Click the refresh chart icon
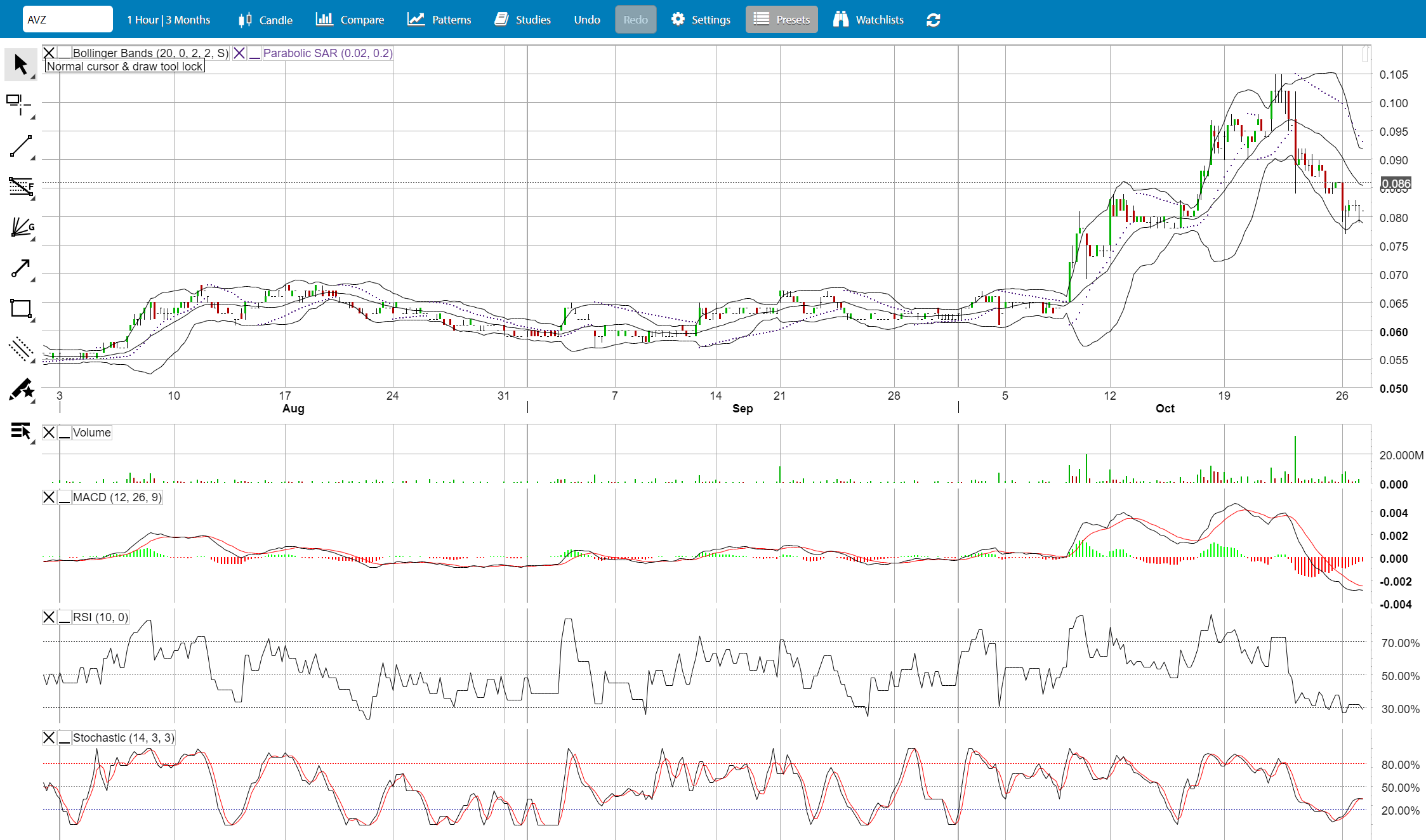Screen dimensions: 1426x840 pos(933,20)
